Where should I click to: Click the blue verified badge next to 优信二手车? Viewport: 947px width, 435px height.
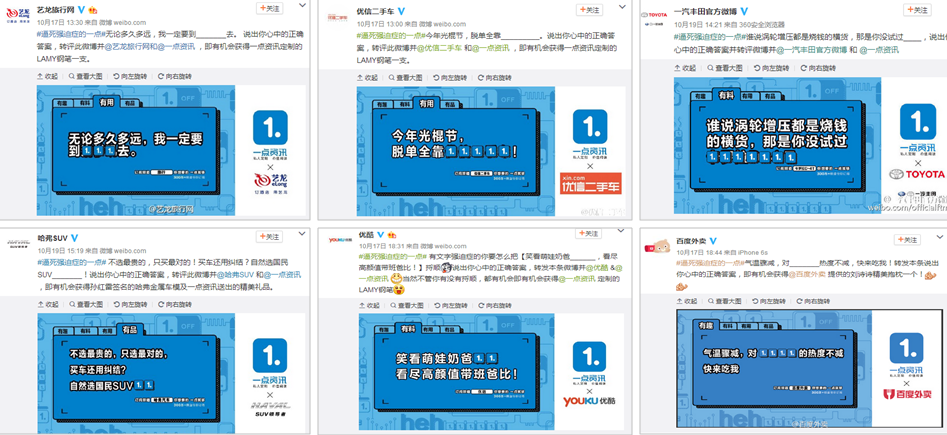point(400,12)
